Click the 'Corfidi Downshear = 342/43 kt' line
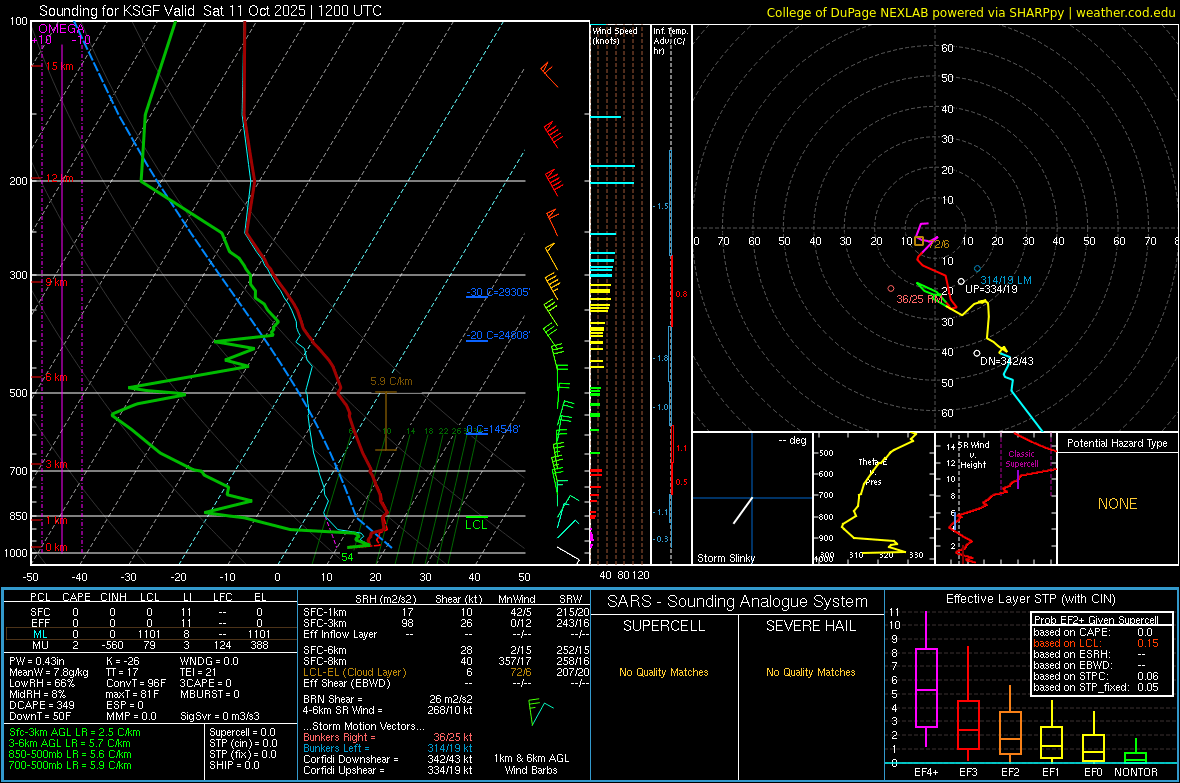Screen dimensions: 1180x783 pyautogui.click(x=388, y=759)
